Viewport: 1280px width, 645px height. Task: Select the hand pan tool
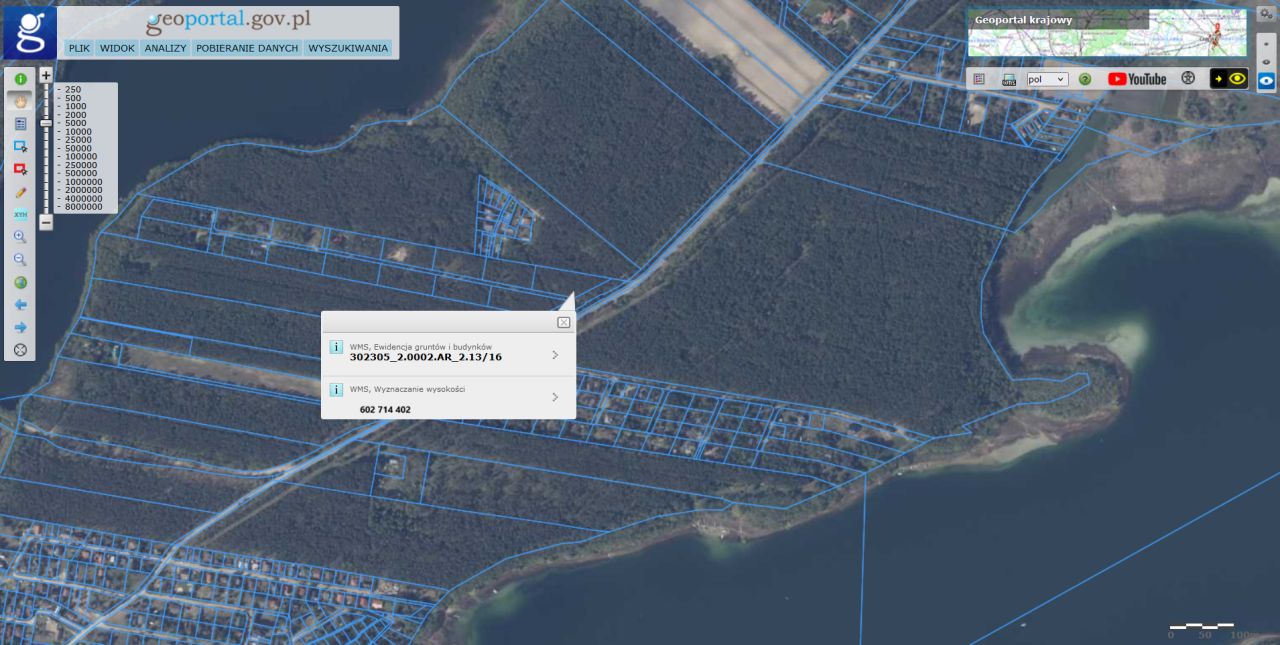(20, 100)
